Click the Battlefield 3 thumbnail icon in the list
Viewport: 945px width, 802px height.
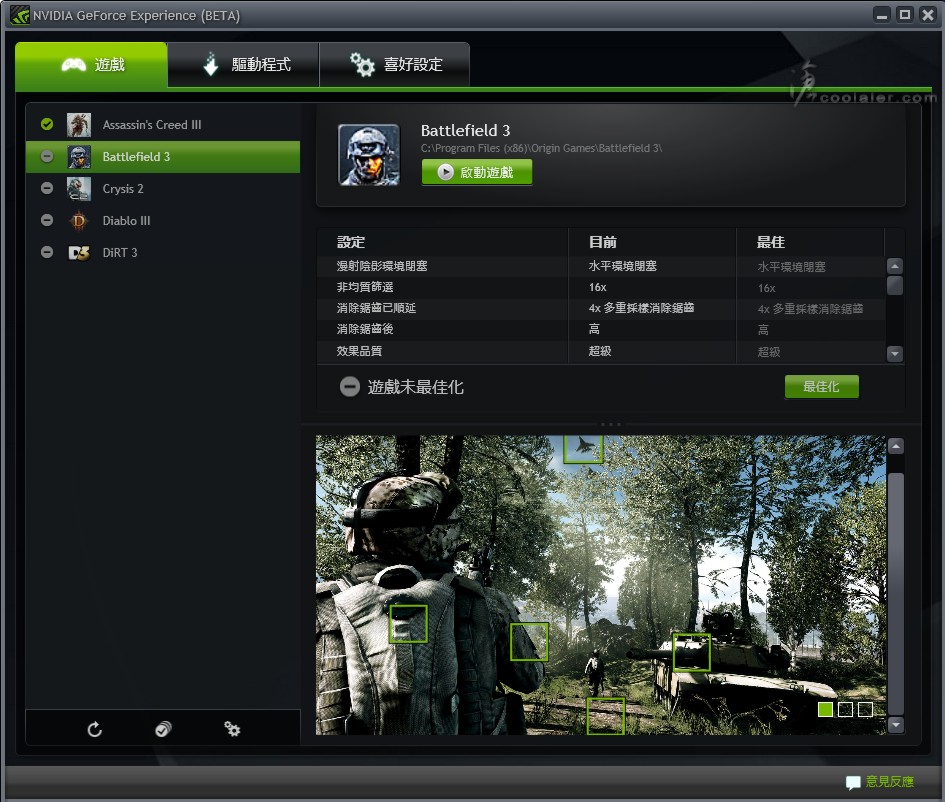coord(79,157)
